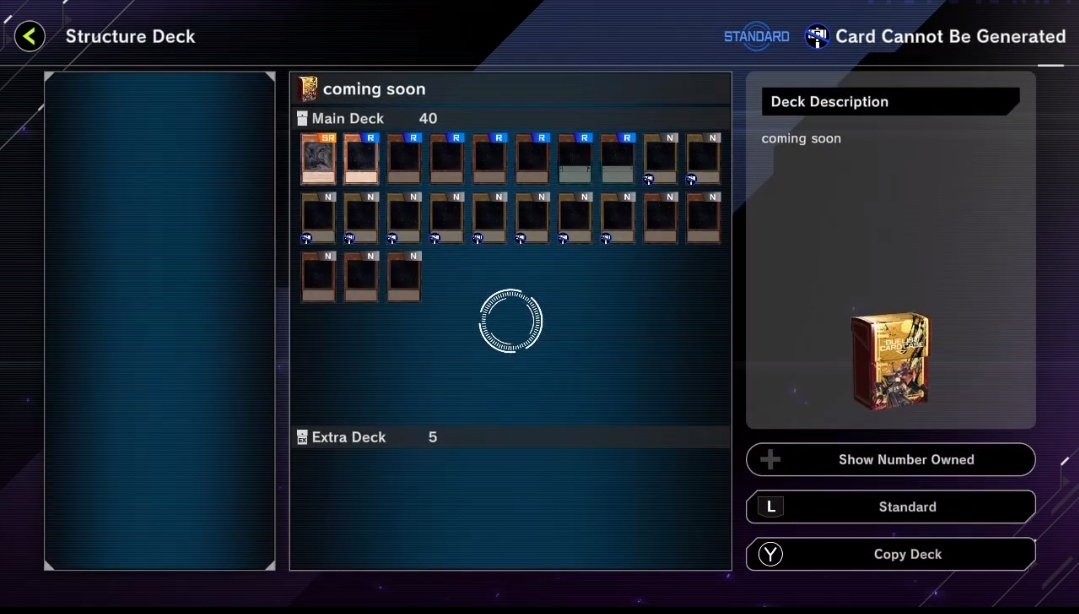The height and width of the screenshot is (614, 1079).
Task: Click the deck box icon beside the "coming soon" title
Action: 308,89
